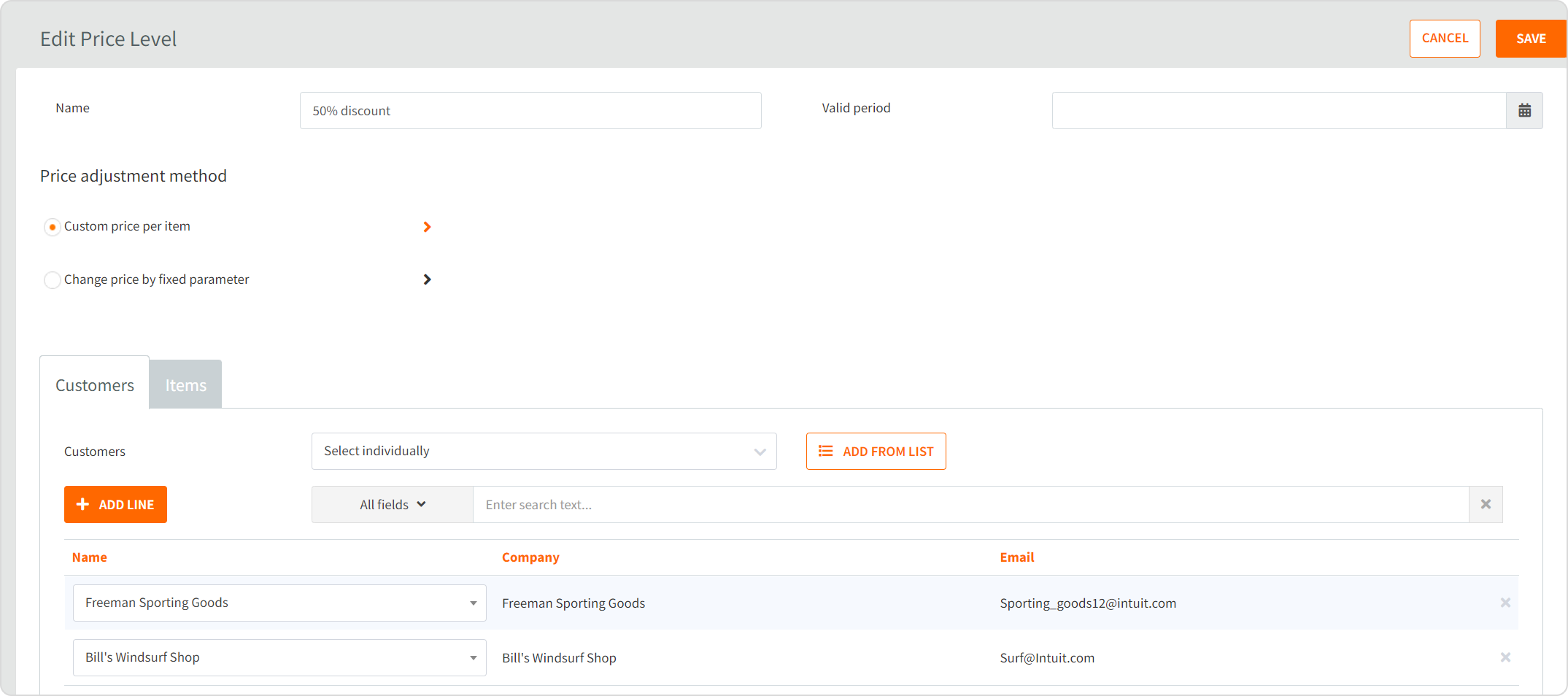
Task: Click Freeman Sporting Goods company cell
Action: [x=573, y=603]
